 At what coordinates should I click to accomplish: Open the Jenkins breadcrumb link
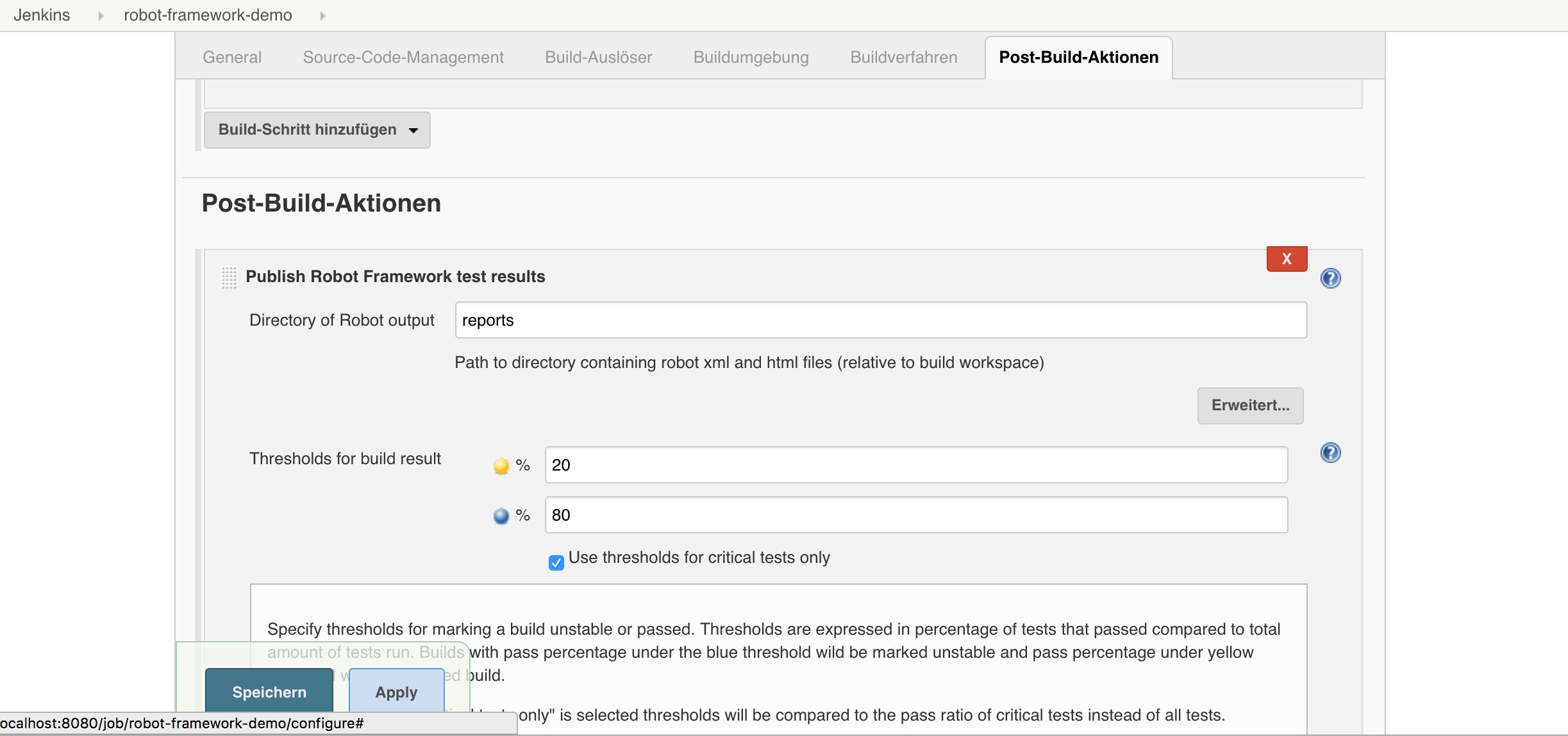point(42,15)
